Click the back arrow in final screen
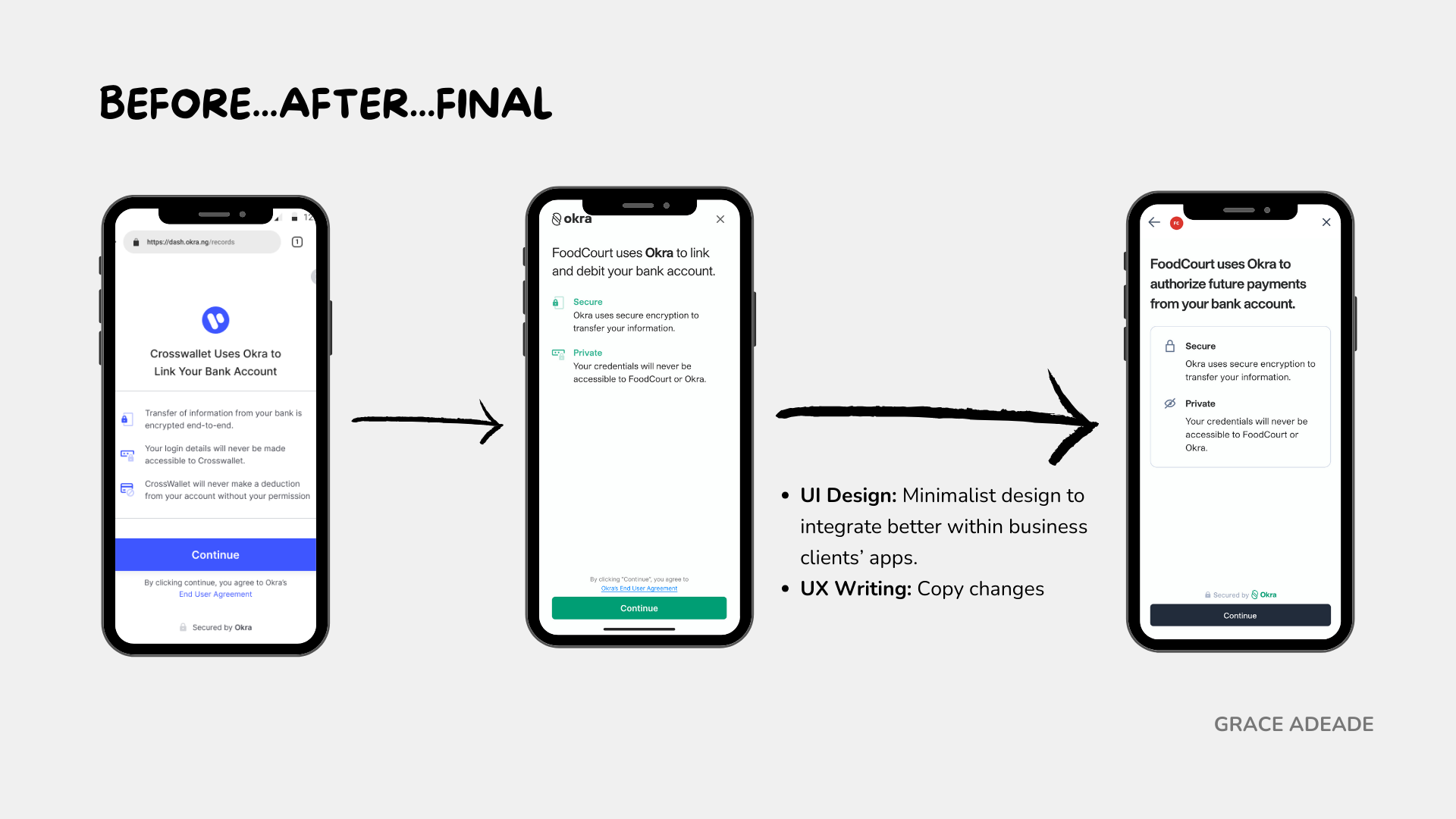This screenshot has height=819, width=1456. (x=1153, y=222)
